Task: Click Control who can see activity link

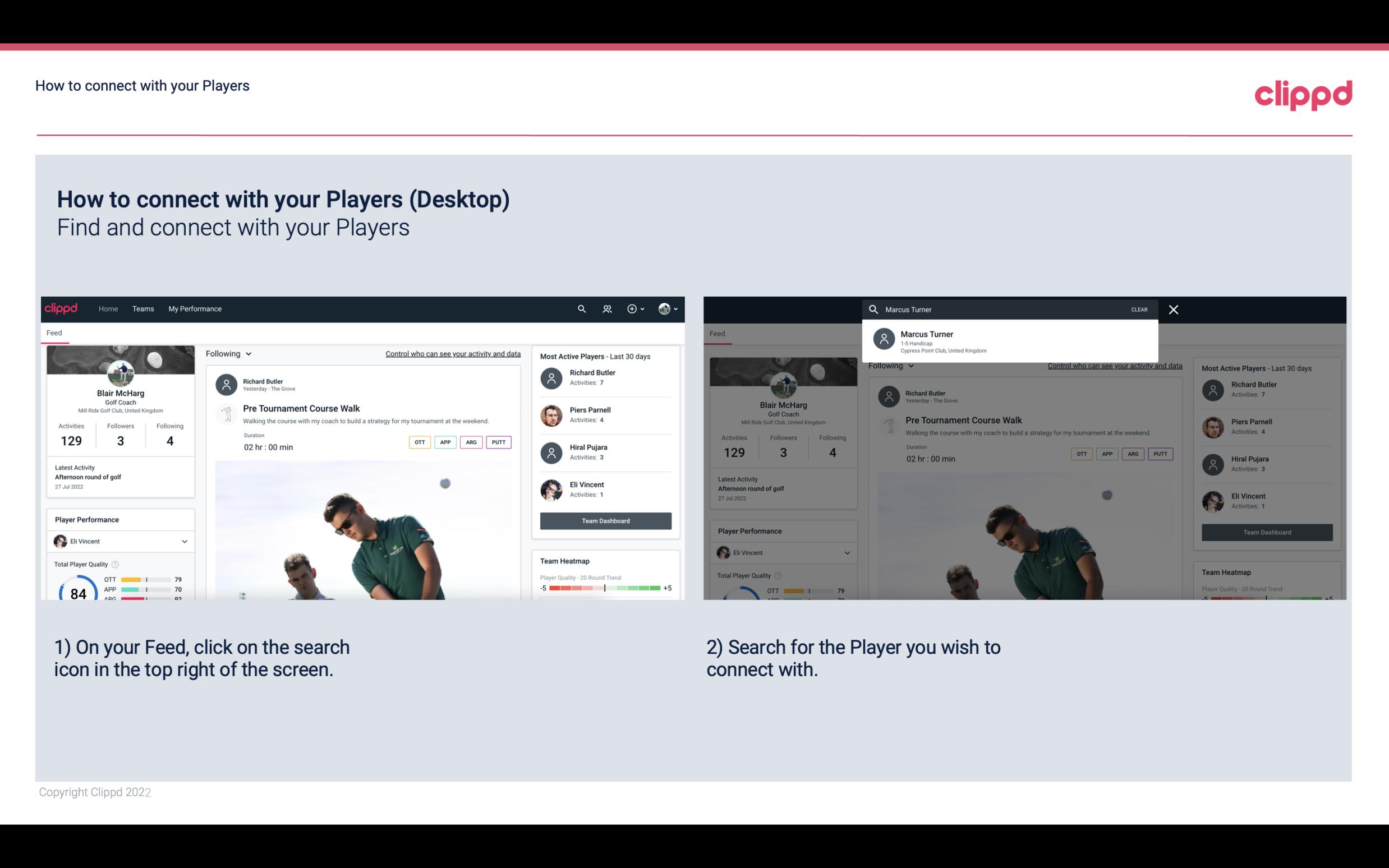Action: 452,353
